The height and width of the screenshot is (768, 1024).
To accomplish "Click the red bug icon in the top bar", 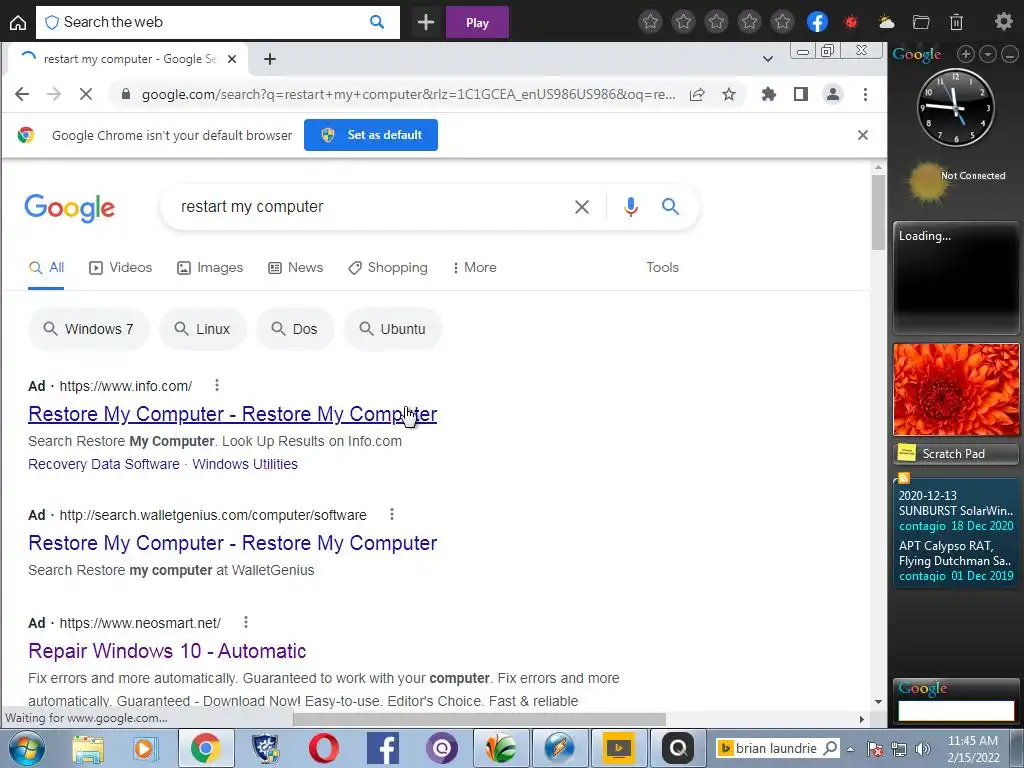I will click(850, 22).
